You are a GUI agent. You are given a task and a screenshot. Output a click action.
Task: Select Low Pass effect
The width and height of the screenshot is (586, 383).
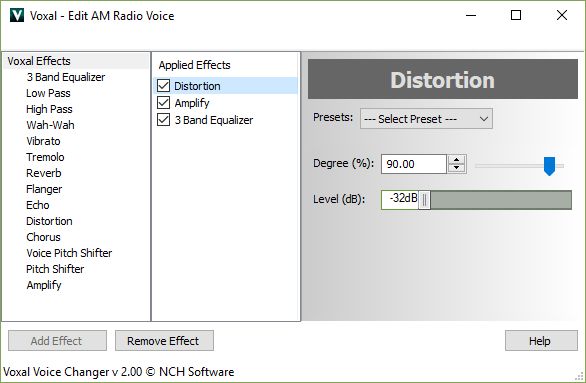coord(48,93)
